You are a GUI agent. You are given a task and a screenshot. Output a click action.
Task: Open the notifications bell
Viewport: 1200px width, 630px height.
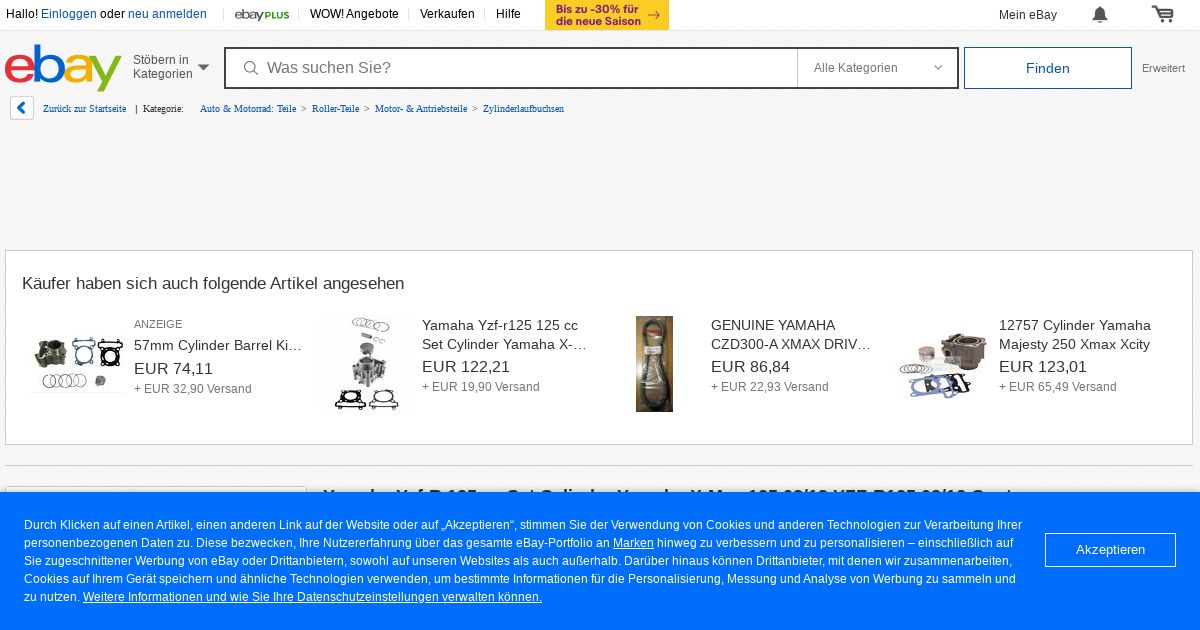coord(1100,14)
